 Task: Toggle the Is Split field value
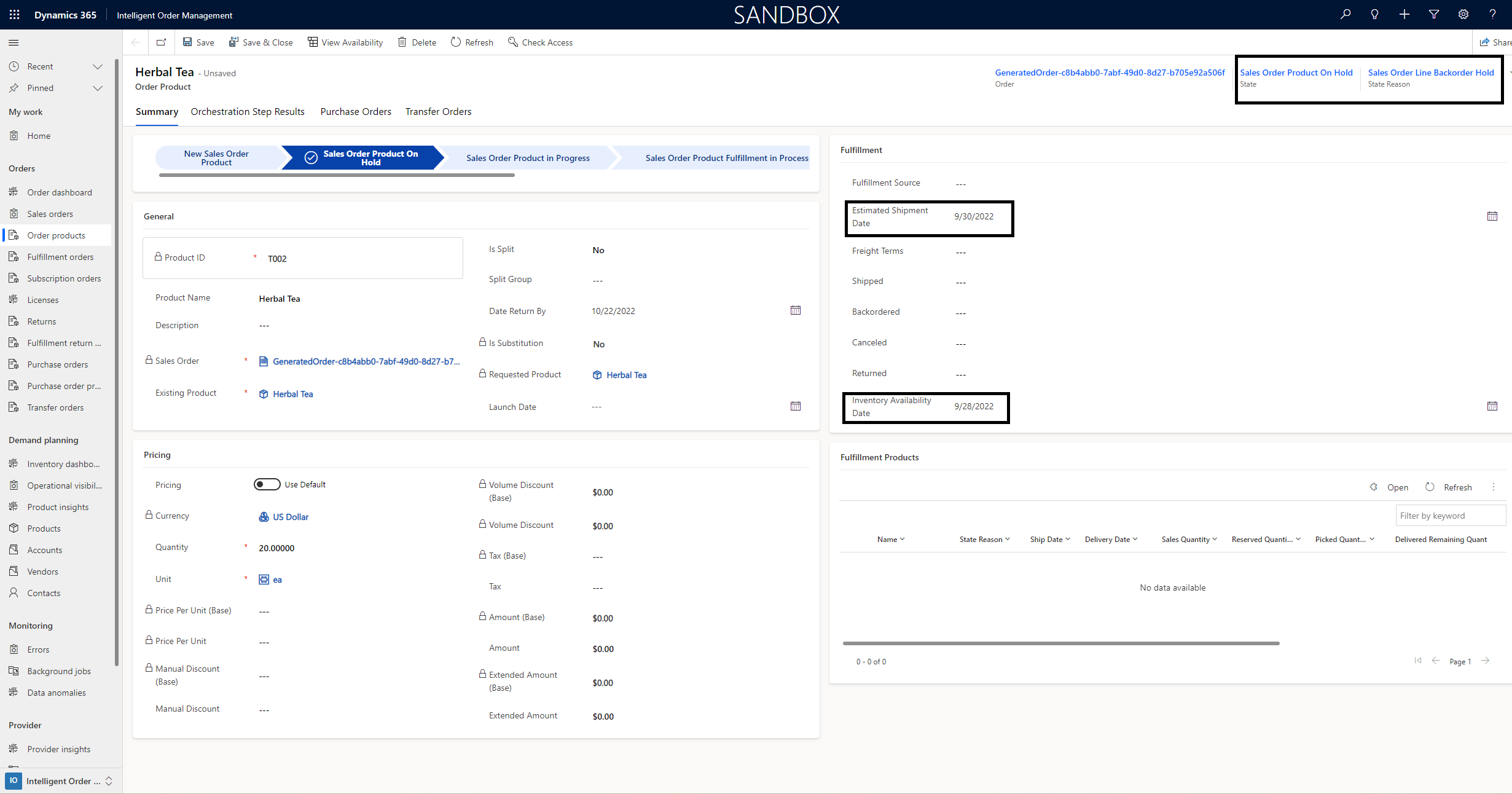point(598,250)
